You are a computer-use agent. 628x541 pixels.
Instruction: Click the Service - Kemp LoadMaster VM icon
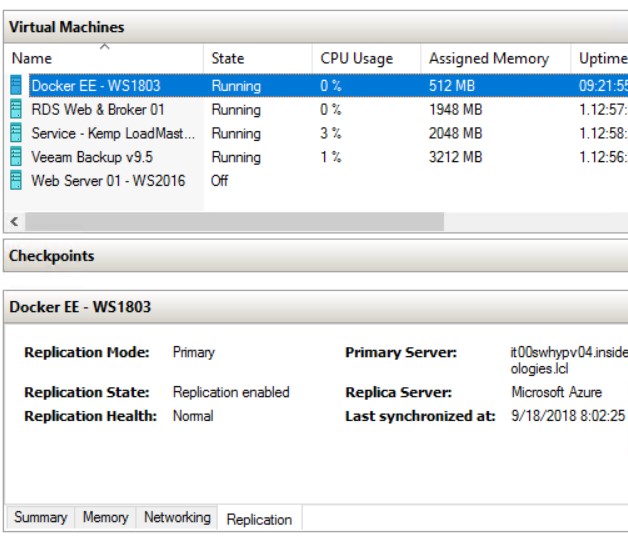pos(16,133)
